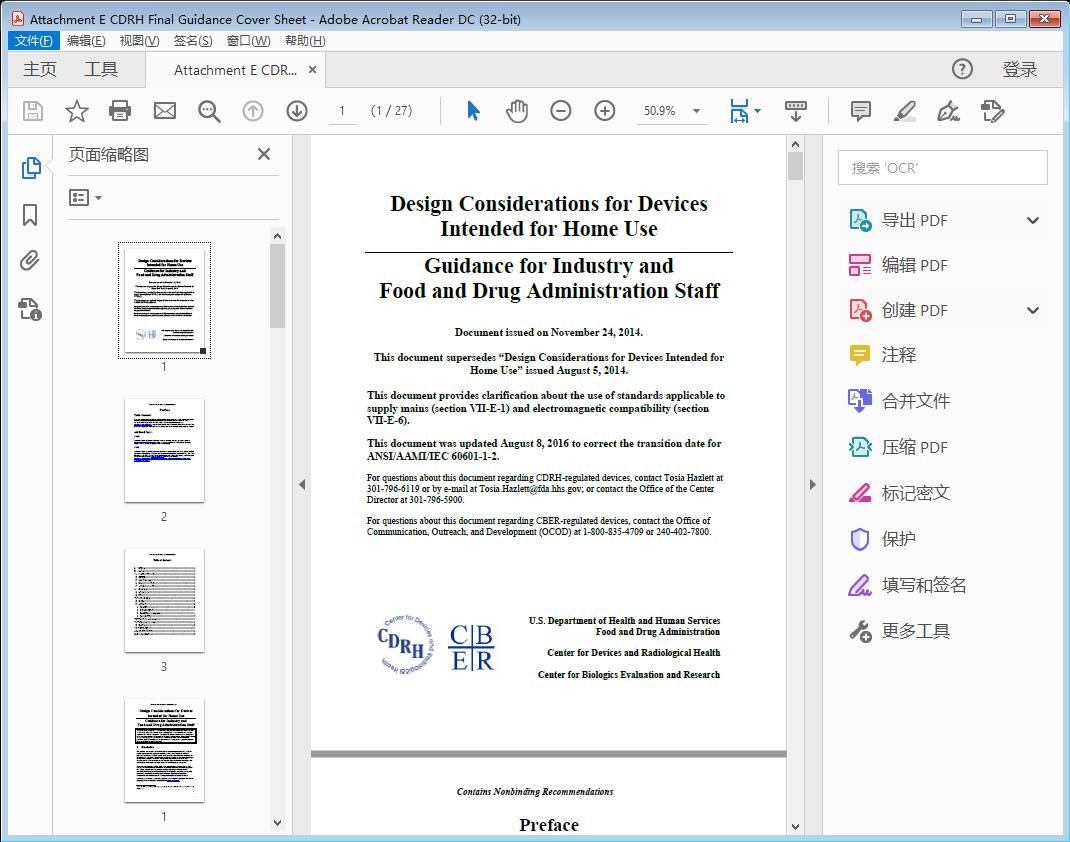Click the Attachments paperclip icon in sidebar
The width and height of the screenshot is (1070, 842).
tap(30, 261)
